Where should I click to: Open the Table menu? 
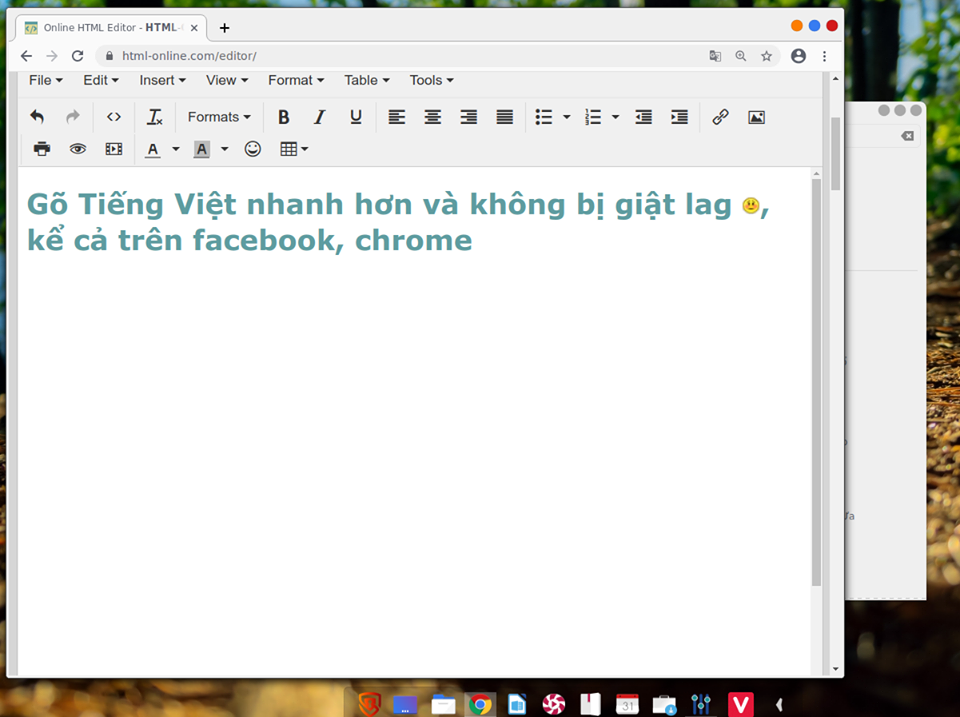(x=367, y=80)
